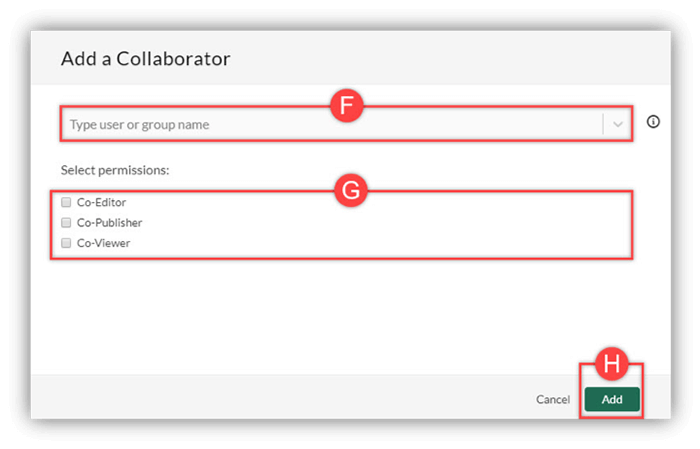The image size is (700, 449).
Task: Focus the 'Type user or group name' field
Action: coord(331,124)
